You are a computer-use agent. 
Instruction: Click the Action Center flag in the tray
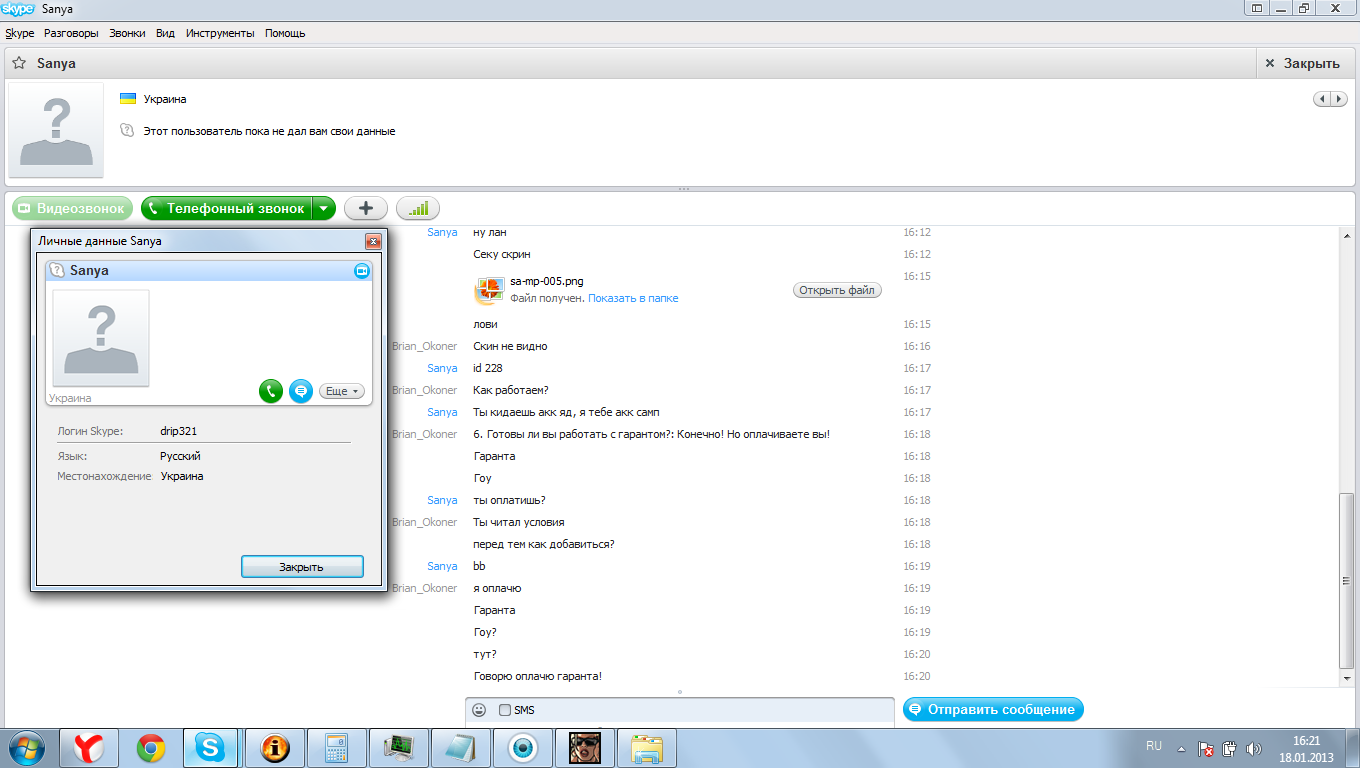1207,748
